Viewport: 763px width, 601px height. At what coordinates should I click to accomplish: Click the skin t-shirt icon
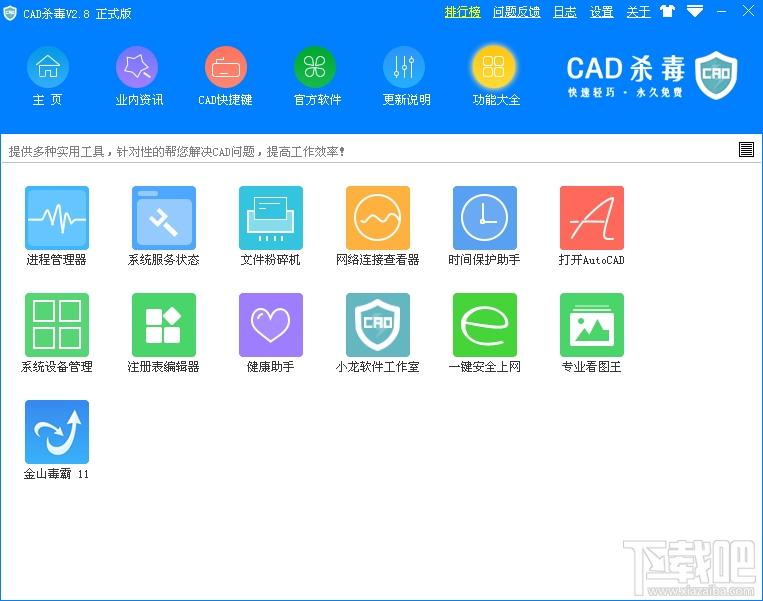coord(668,11)
